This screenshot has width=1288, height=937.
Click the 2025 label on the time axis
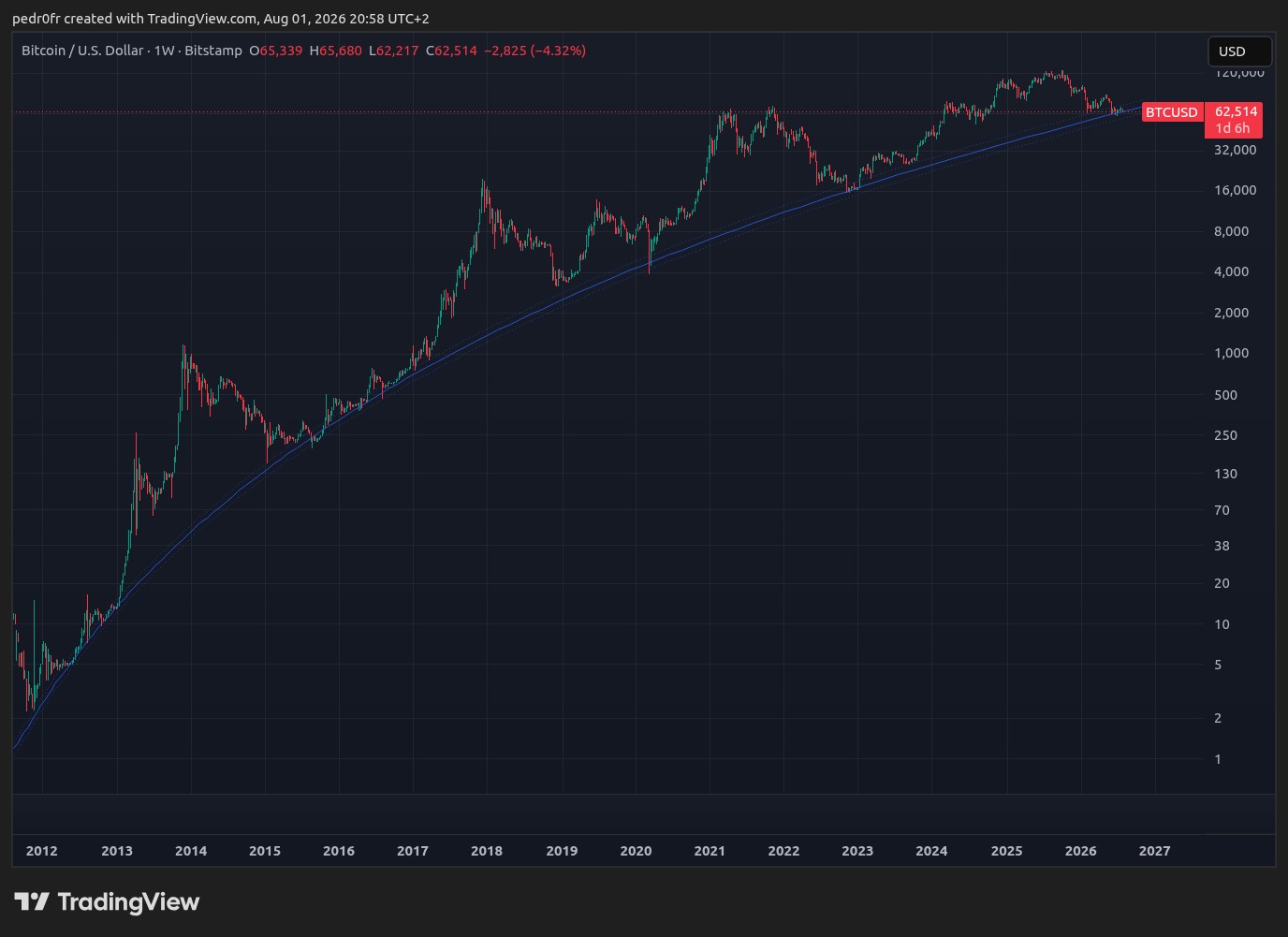click(1007, 851)
